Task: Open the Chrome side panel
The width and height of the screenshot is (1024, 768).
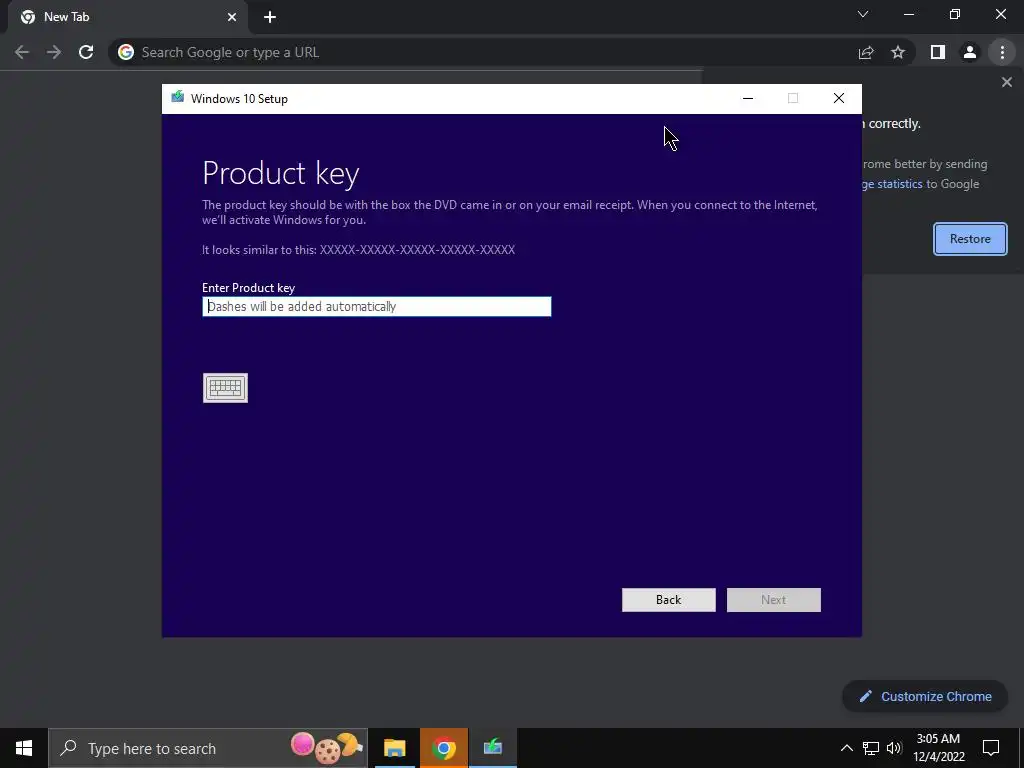Action: (x=938, y=52)
